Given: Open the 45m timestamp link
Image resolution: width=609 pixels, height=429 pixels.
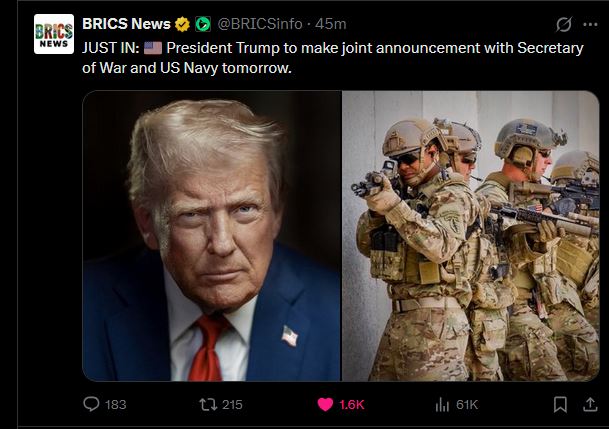Looking at the screenshot, I should click(x=331, y=24).
